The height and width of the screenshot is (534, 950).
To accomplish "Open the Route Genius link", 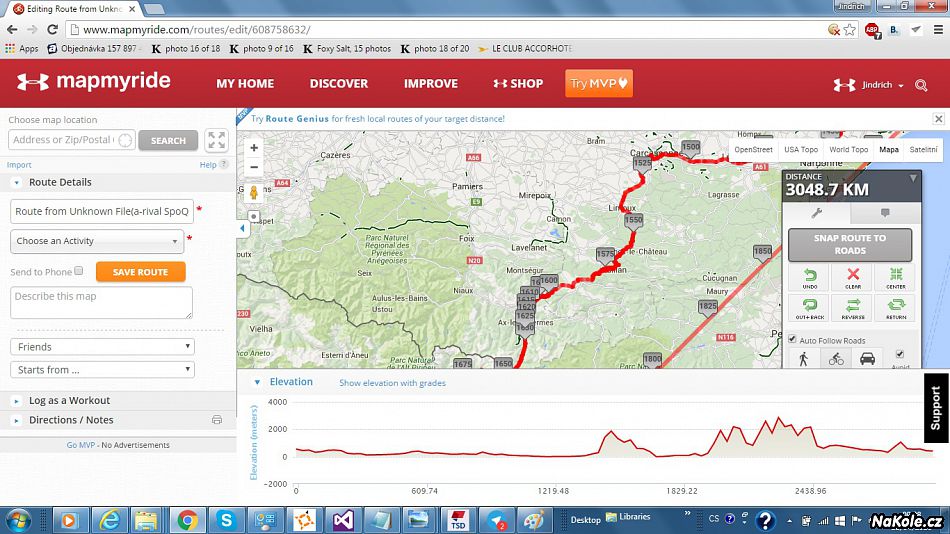I will point(297,119).
